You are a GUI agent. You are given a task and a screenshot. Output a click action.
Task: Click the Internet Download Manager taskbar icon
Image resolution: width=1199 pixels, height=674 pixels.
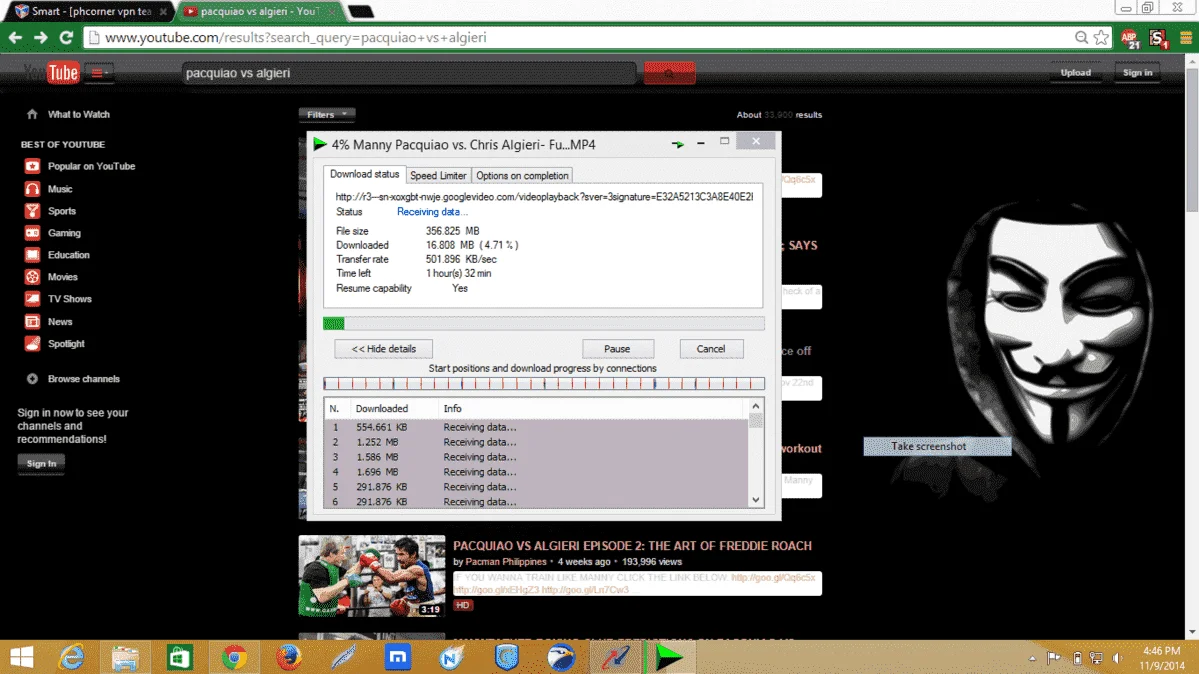click(670, 657)
